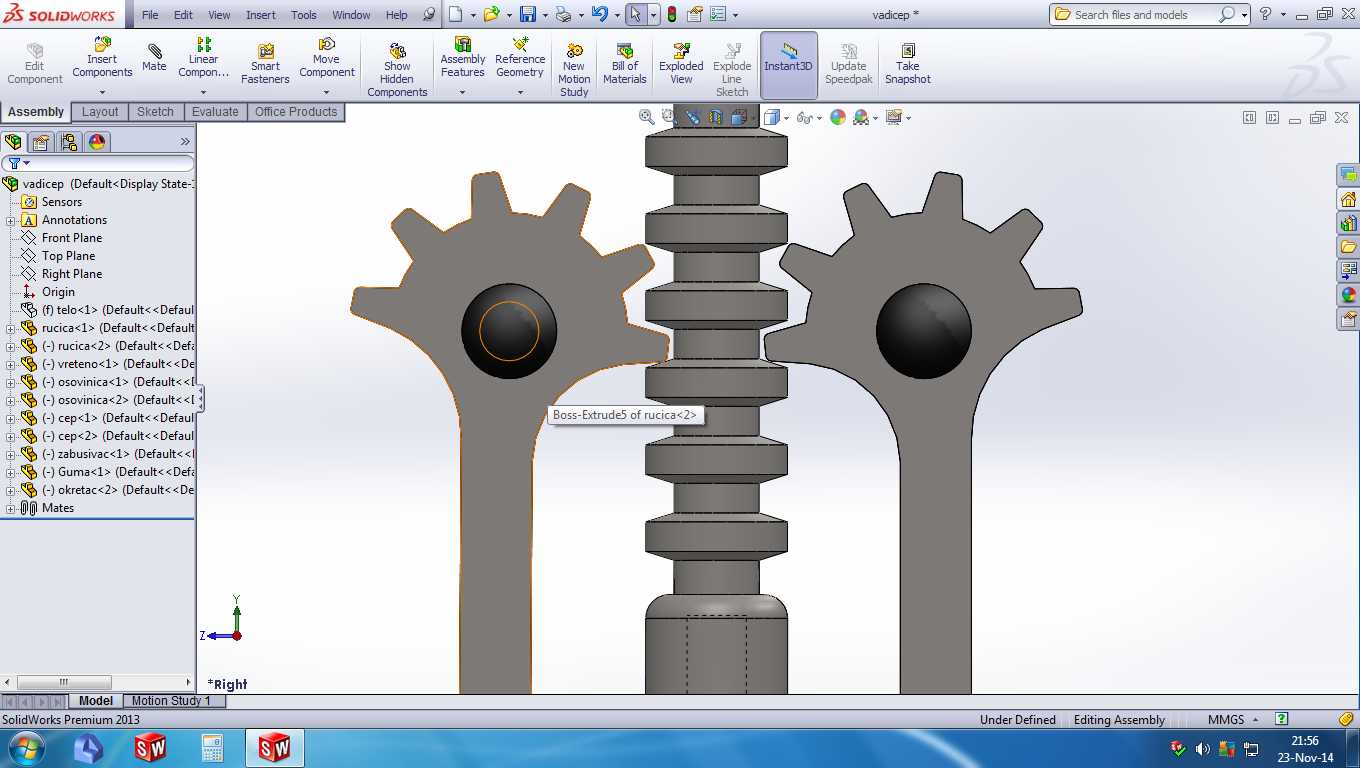The width and height of the screenshot is (1360, 768).
Task: Open the Linear Component Pattern tool
Action: [203, 58]
